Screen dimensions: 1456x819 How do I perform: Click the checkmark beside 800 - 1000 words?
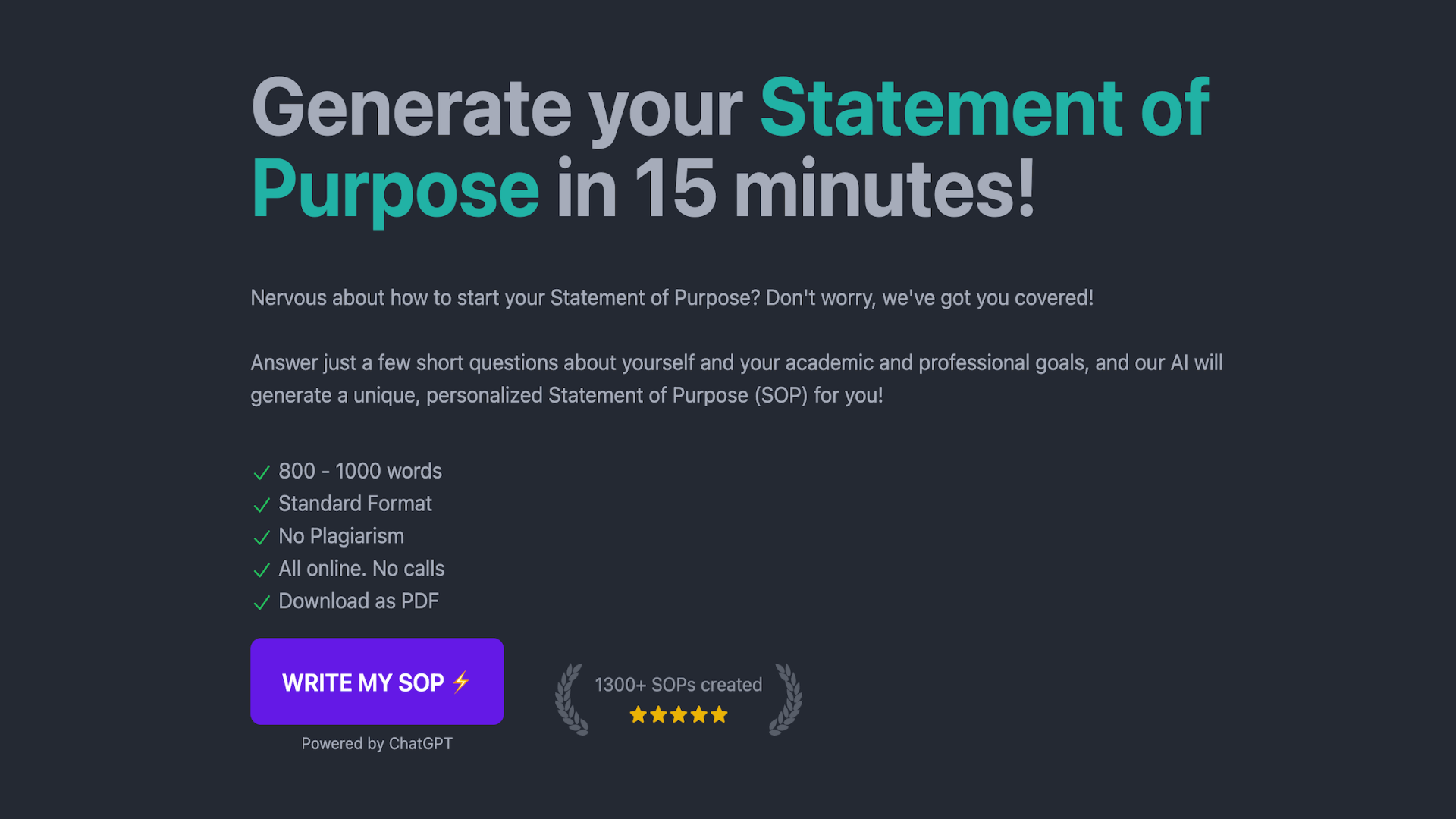click(x=261, y=472)
